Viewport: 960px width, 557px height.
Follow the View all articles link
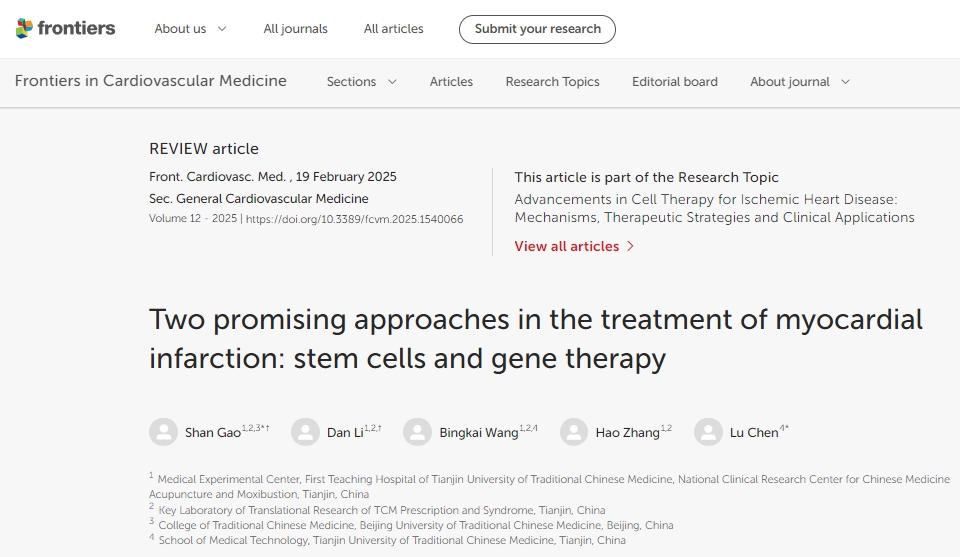click(566, 247)
